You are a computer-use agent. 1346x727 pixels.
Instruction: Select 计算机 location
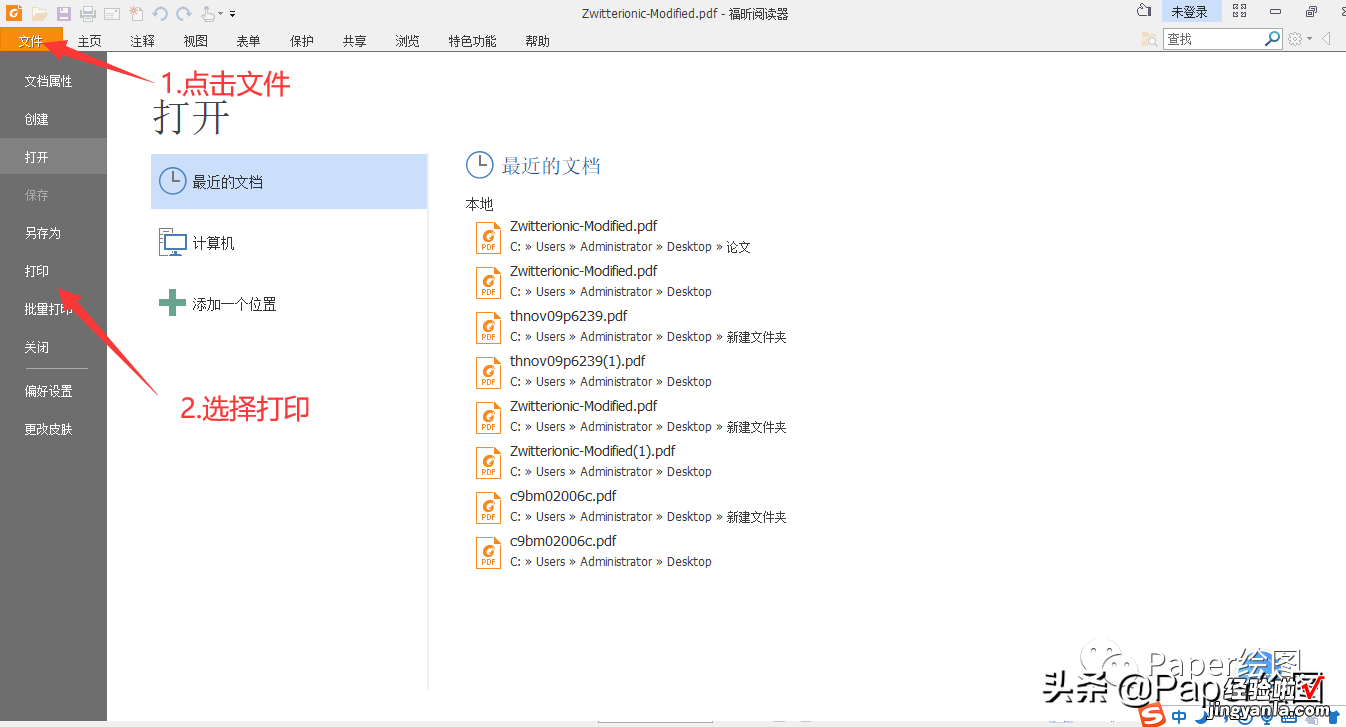coord(289,243)
